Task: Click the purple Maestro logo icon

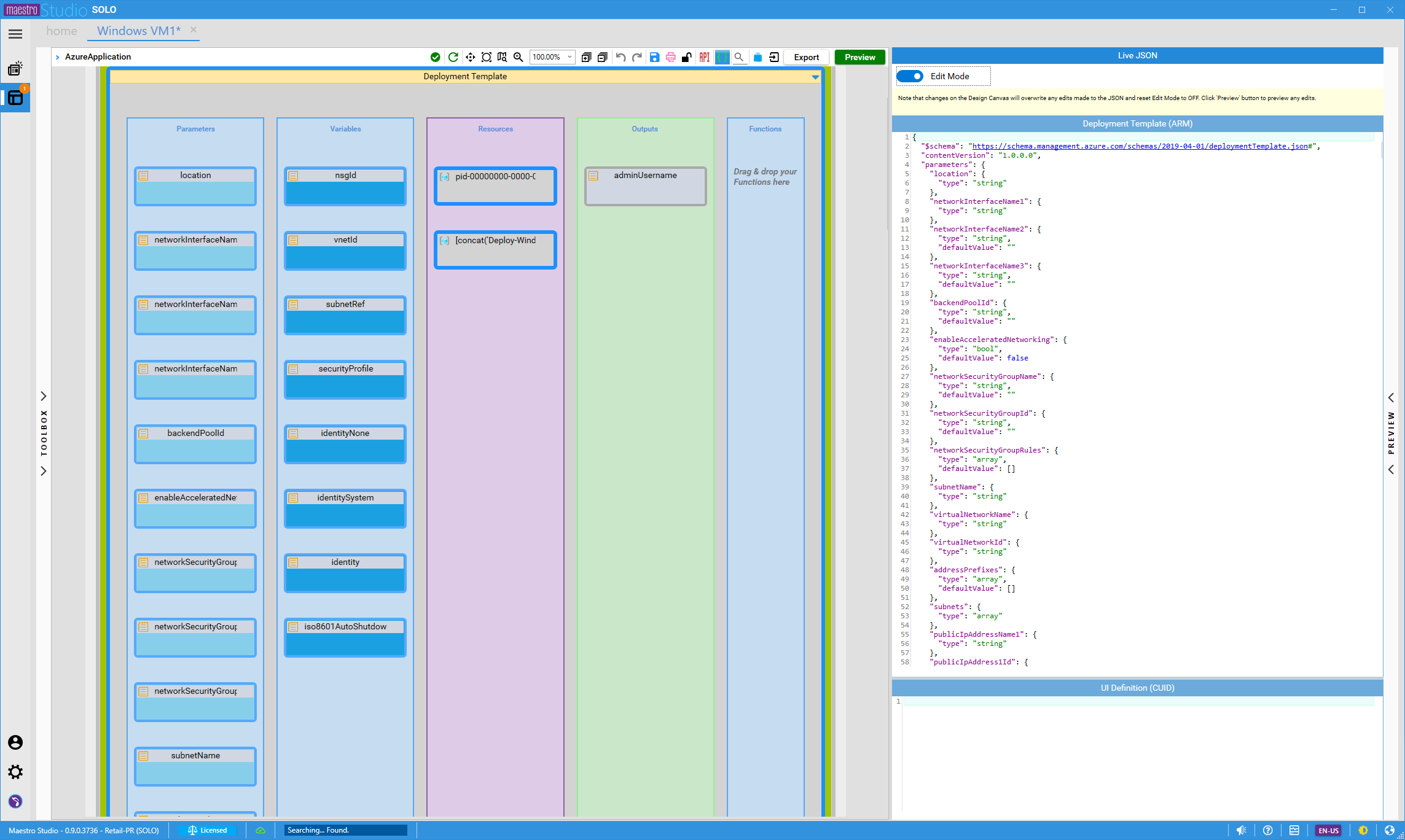Action: click(x=15, y=801)
